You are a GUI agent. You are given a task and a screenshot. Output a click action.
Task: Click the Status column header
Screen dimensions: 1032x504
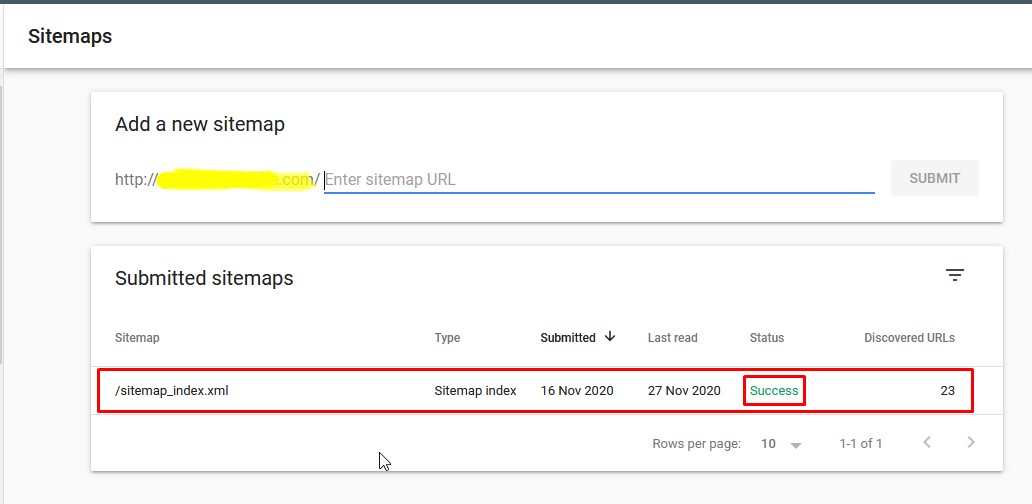(767, 338)
